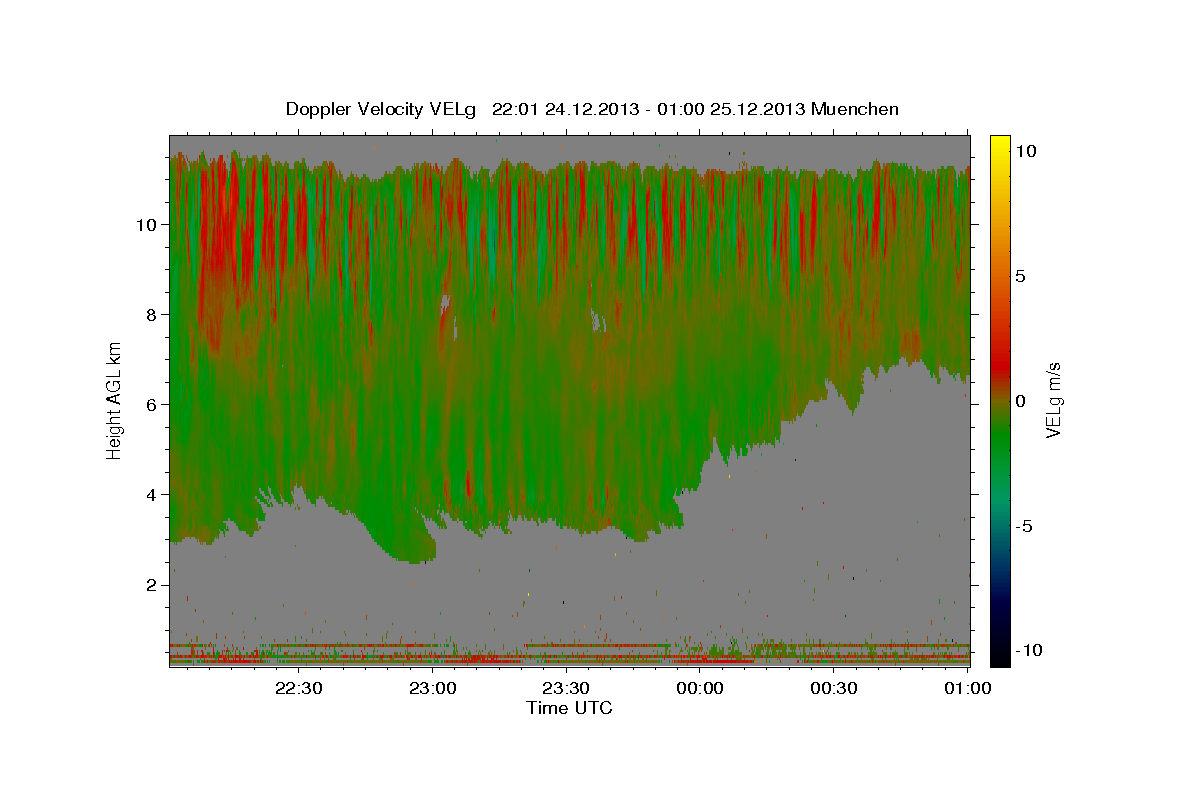Click the 'Time UTC' x-axis label
The width and height of the screenshot is (1200, 800).
coord(569,708)
